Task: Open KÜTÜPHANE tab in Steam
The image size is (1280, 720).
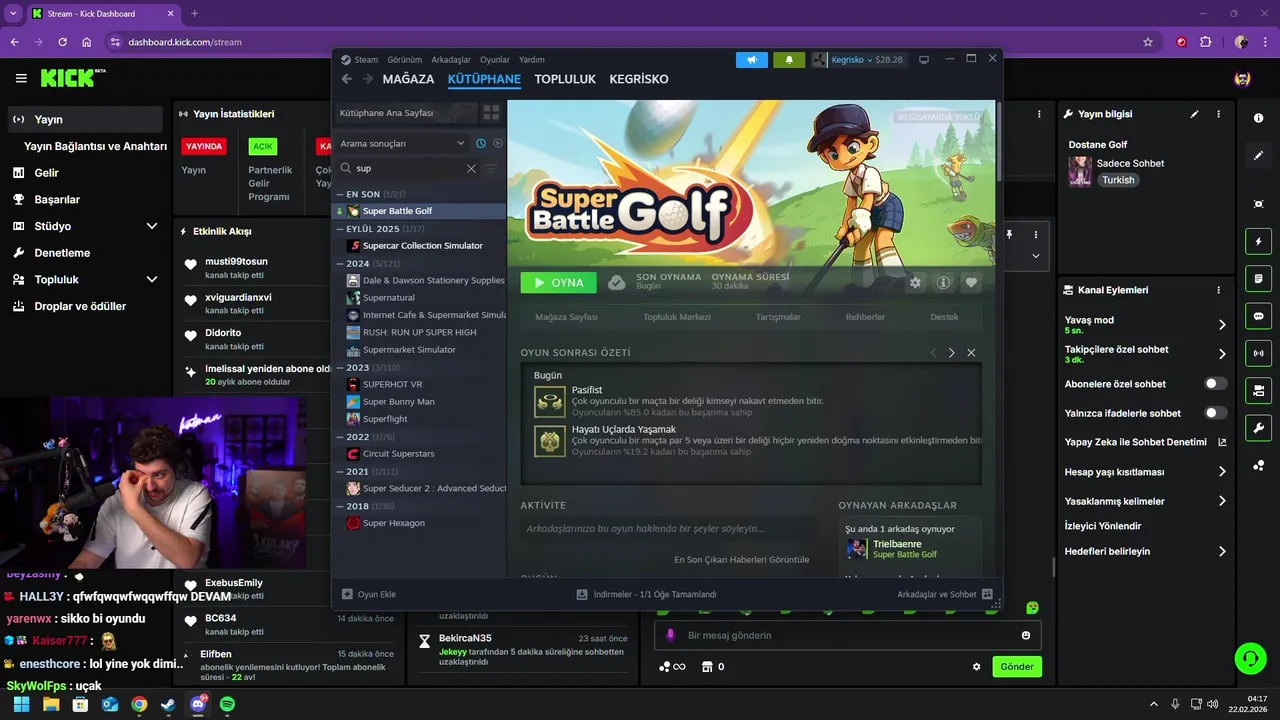Action: click(x=484, y=79)
